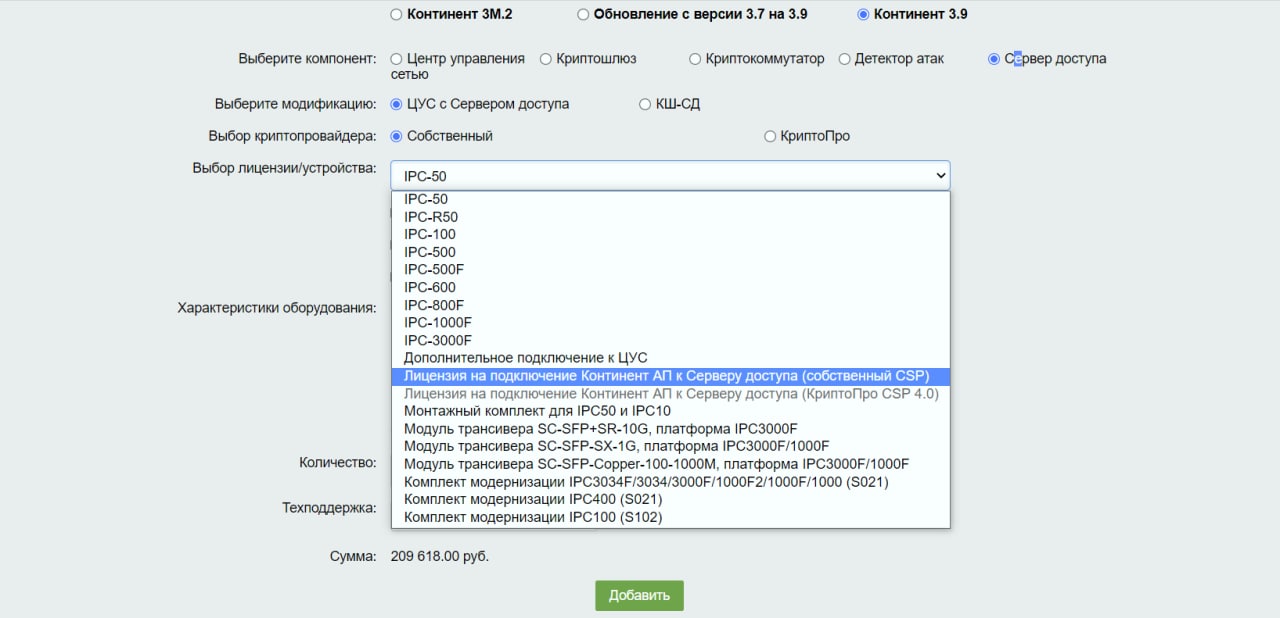Select the Криптошлюз component radio

[546, 59]
